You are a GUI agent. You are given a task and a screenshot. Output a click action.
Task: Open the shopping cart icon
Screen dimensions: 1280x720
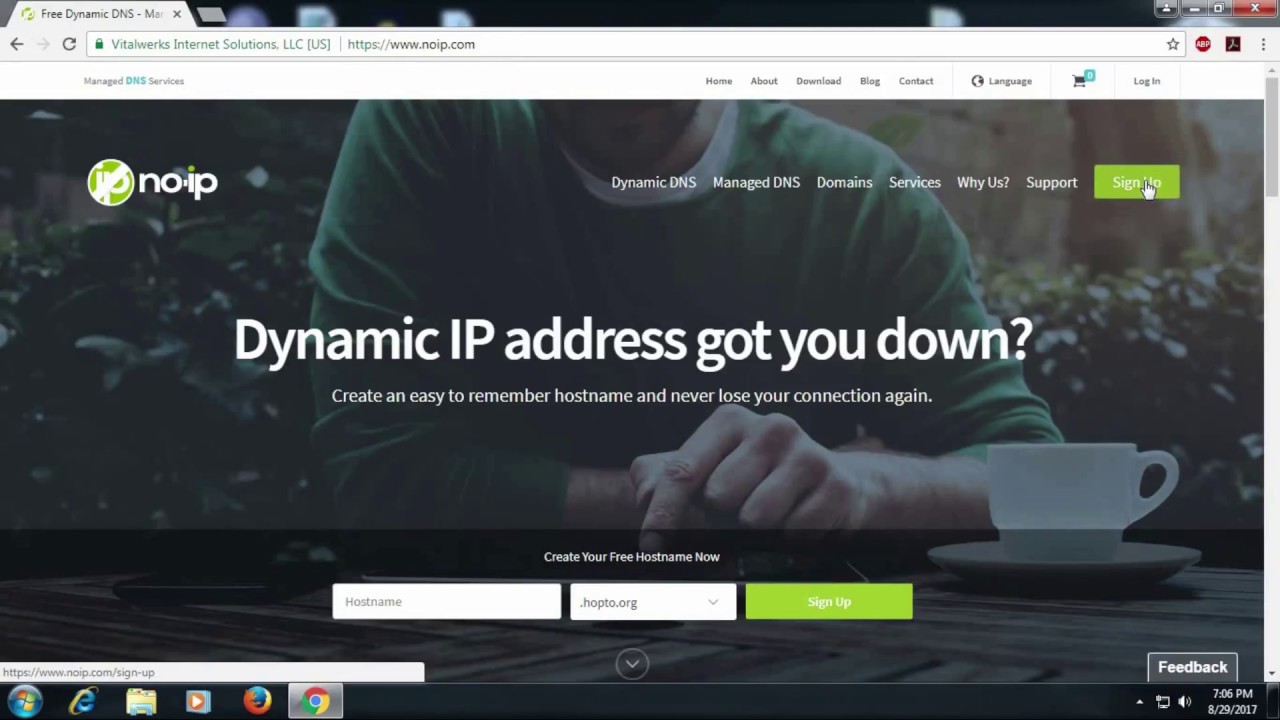tap(1082, 80)
